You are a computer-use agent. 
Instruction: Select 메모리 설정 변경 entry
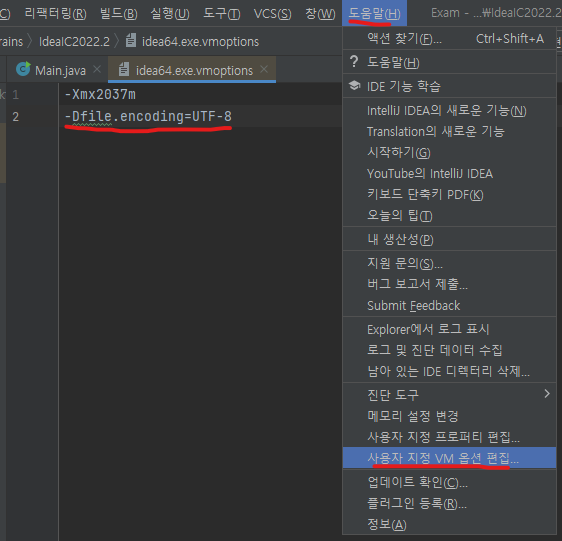449,416
